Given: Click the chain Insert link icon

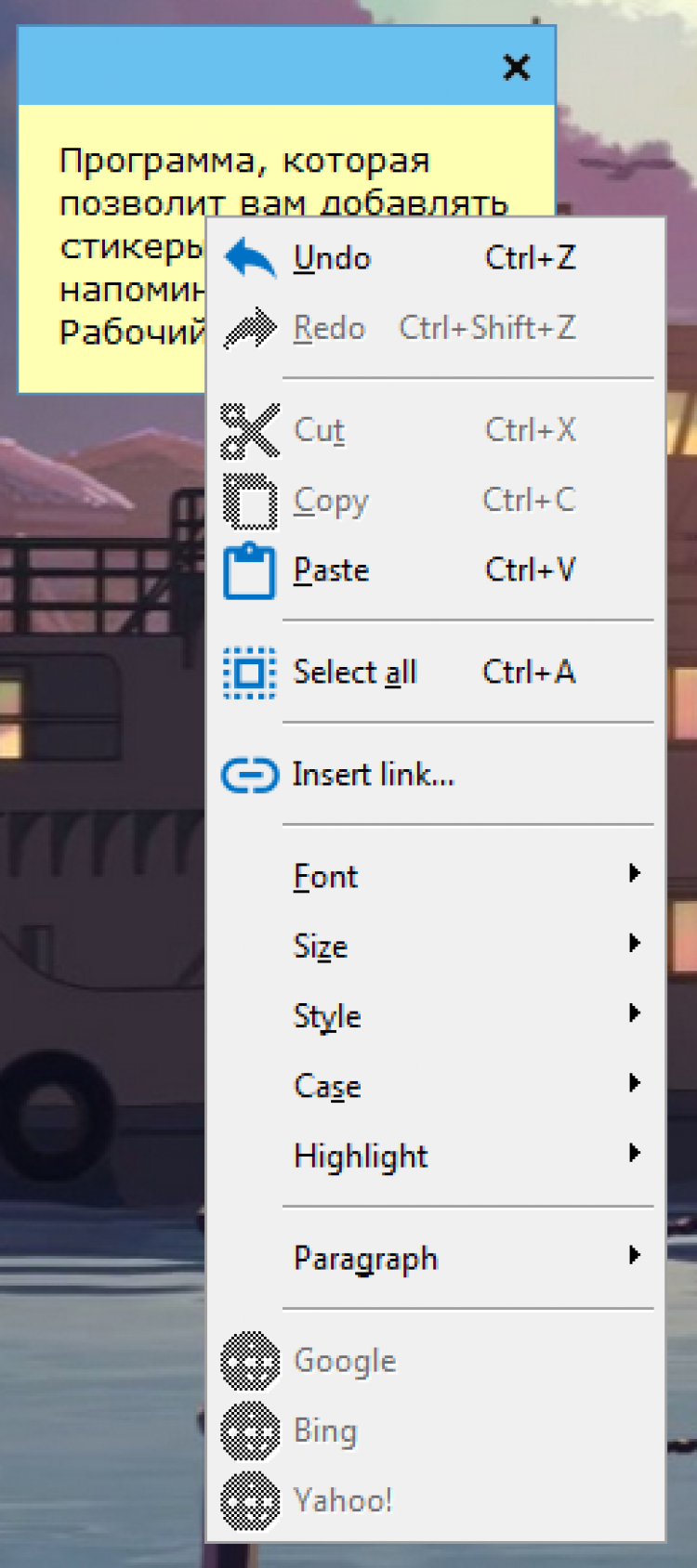Looking at the screenshot, I should point(250,776).
